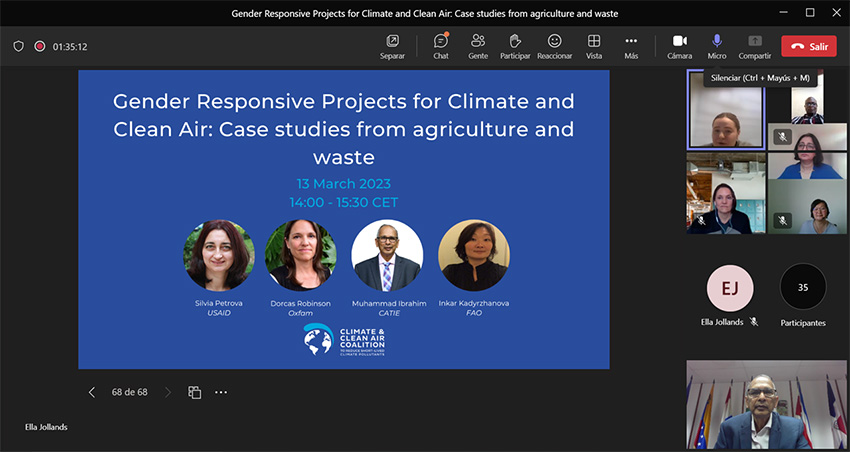Click the Climate & Clean Air Coalition logo

click(x=344, y=340)
